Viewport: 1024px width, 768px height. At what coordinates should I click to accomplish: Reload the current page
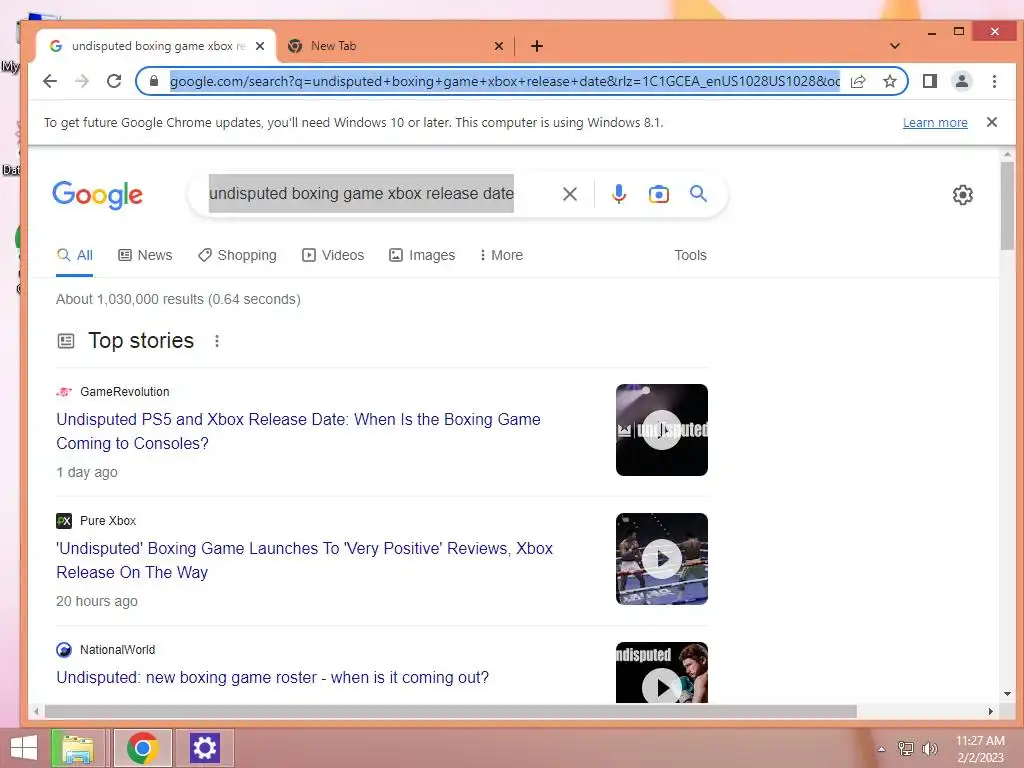[x=114, y=81]
